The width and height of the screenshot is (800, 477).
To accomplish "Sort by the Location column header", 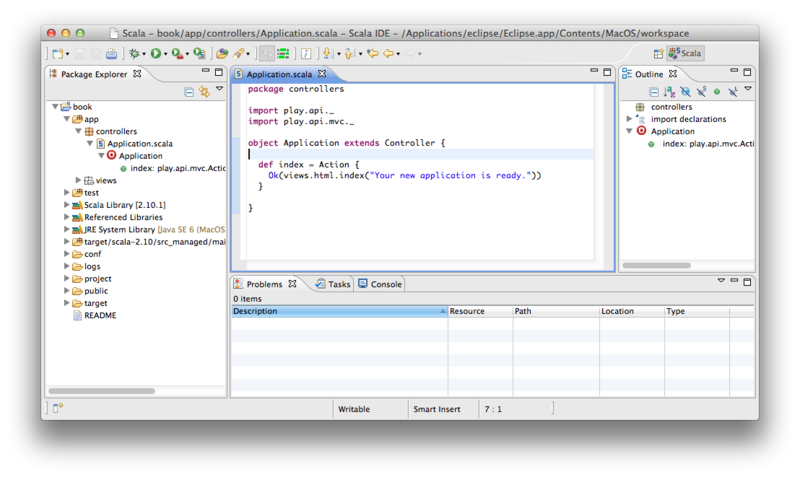I will [632, 311].
